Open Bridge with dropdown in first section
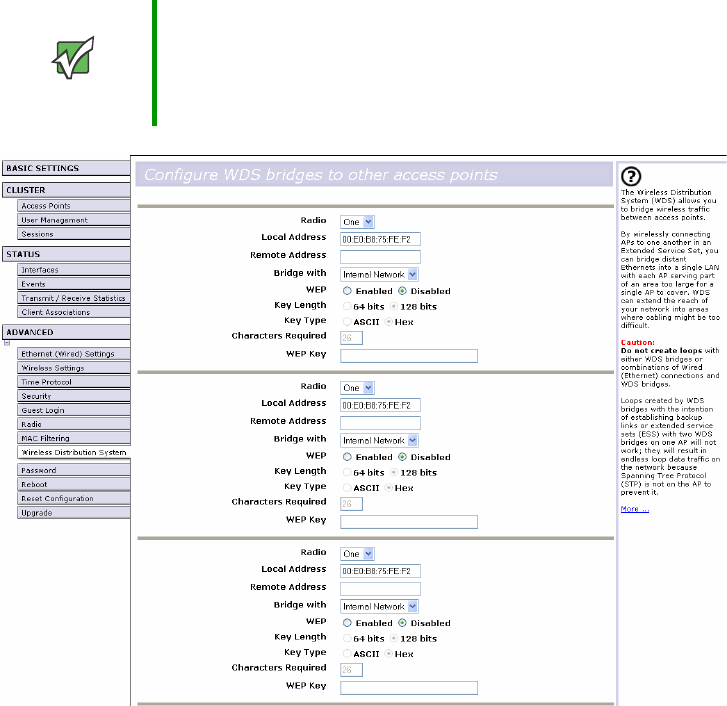The width and height of the screenshot is (727, 706). (379, 274)
